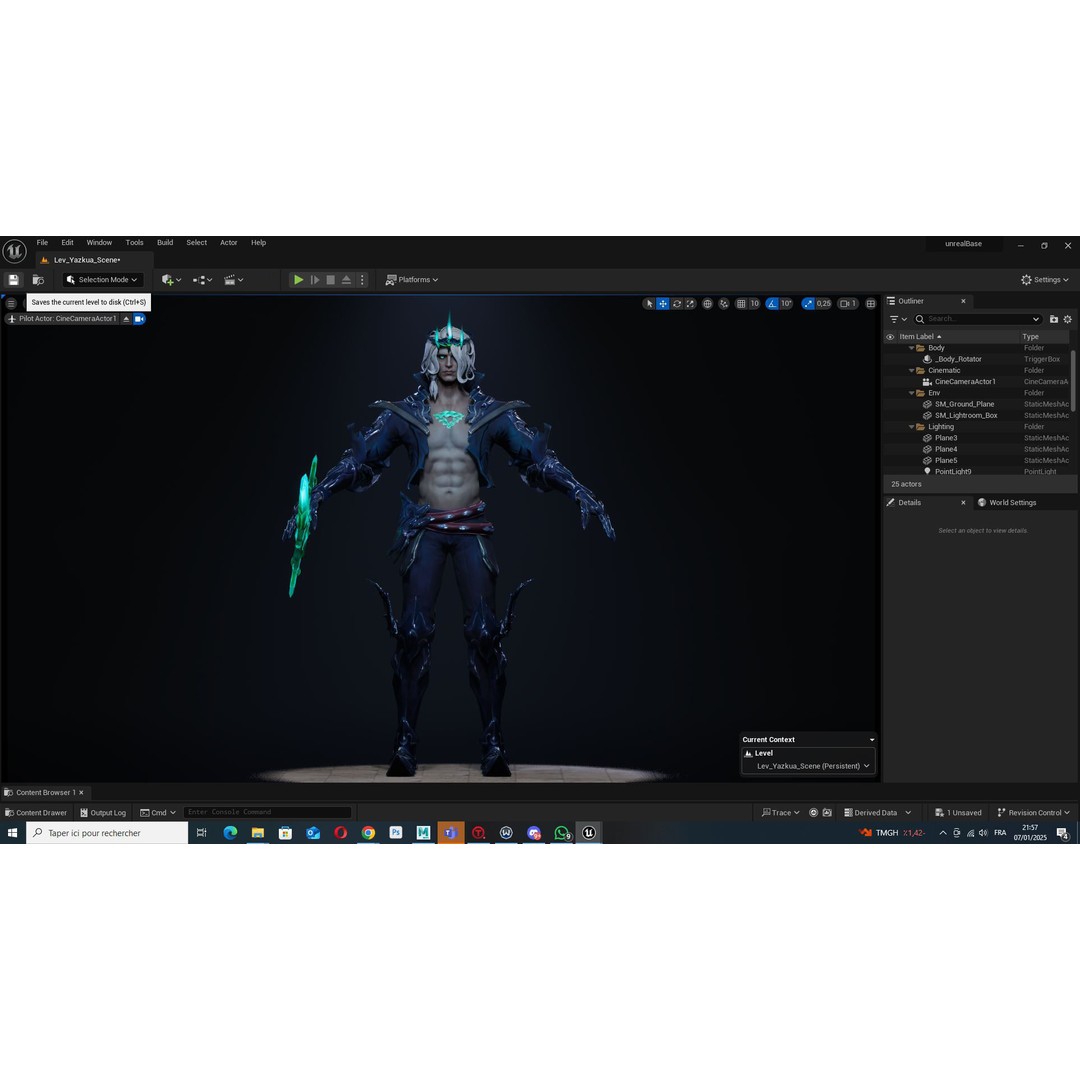
Task: Collapse the Body folder
Action: [912, 348]
